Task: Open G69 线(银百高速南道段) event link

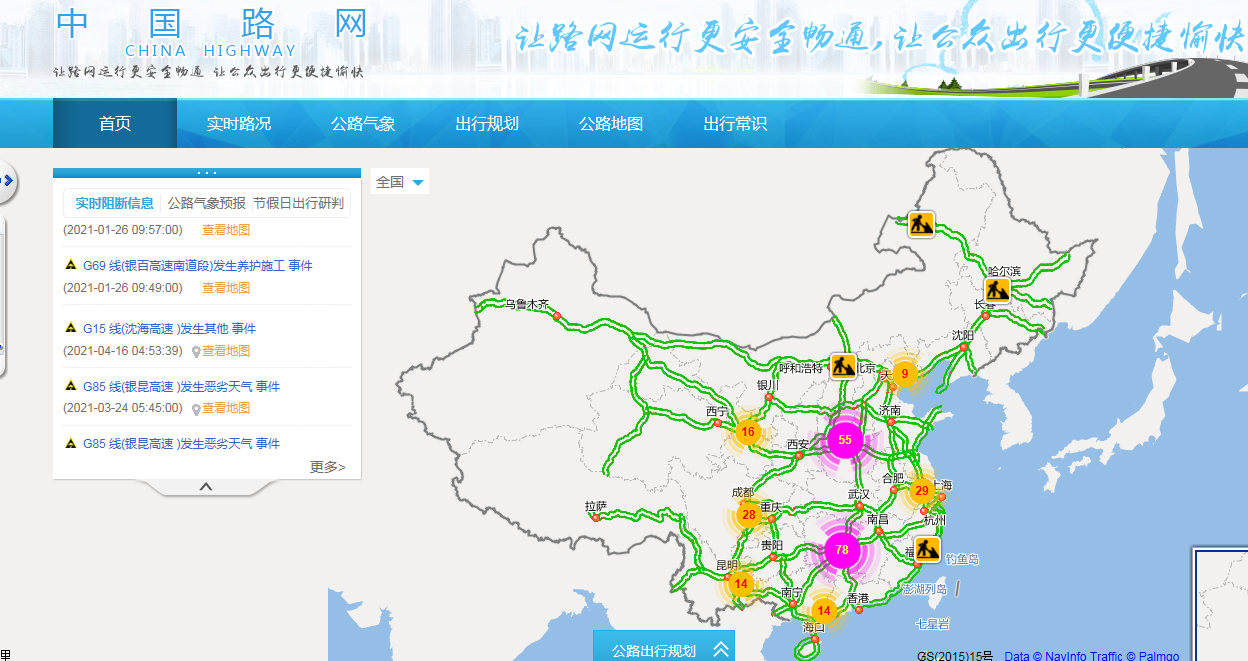Action: coord(198,266)
